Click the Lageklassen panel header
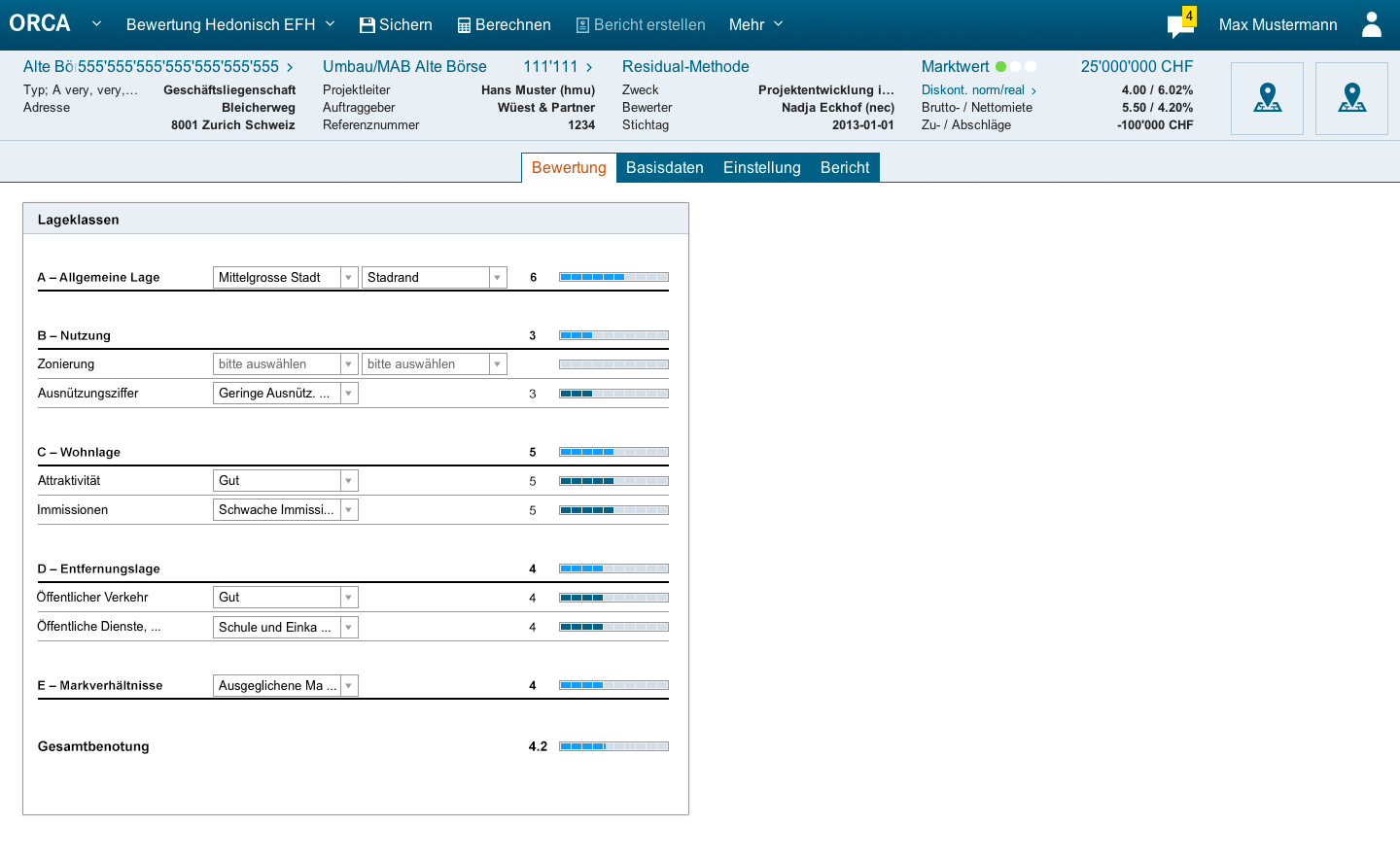 point(356,219)
